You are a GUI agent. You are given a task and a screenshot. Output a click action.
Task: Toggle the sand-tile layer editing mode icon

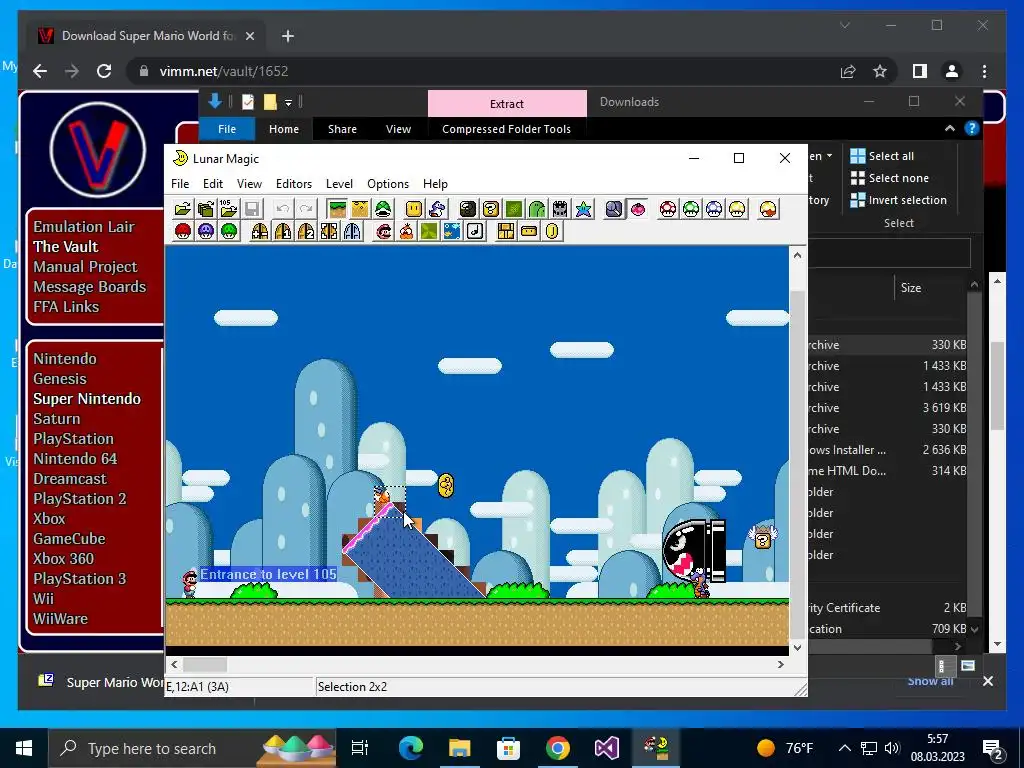click(360, 209)
